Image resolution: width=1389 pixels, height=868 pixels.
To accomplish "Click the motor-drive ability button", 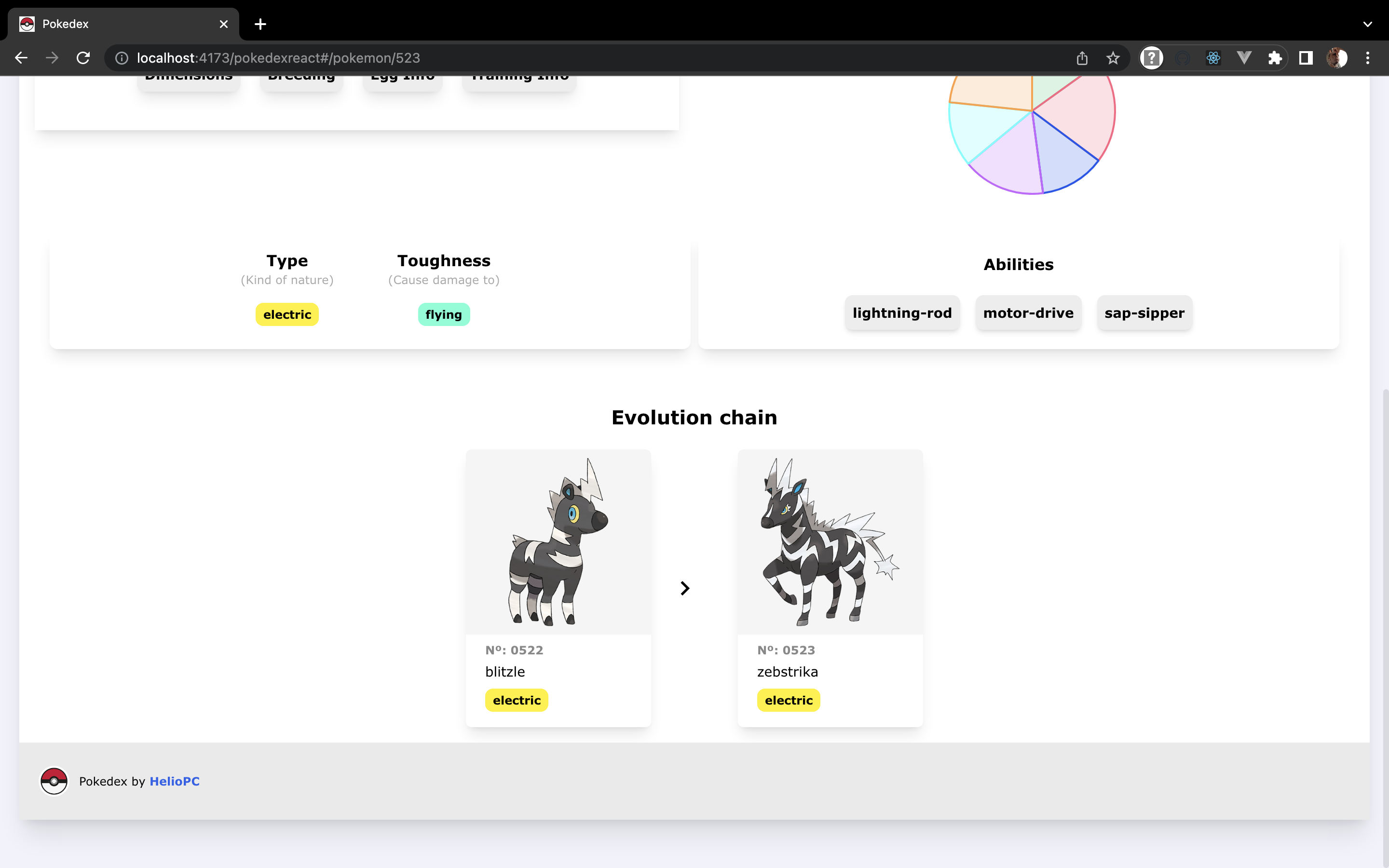I will [x=1028, y=313].
